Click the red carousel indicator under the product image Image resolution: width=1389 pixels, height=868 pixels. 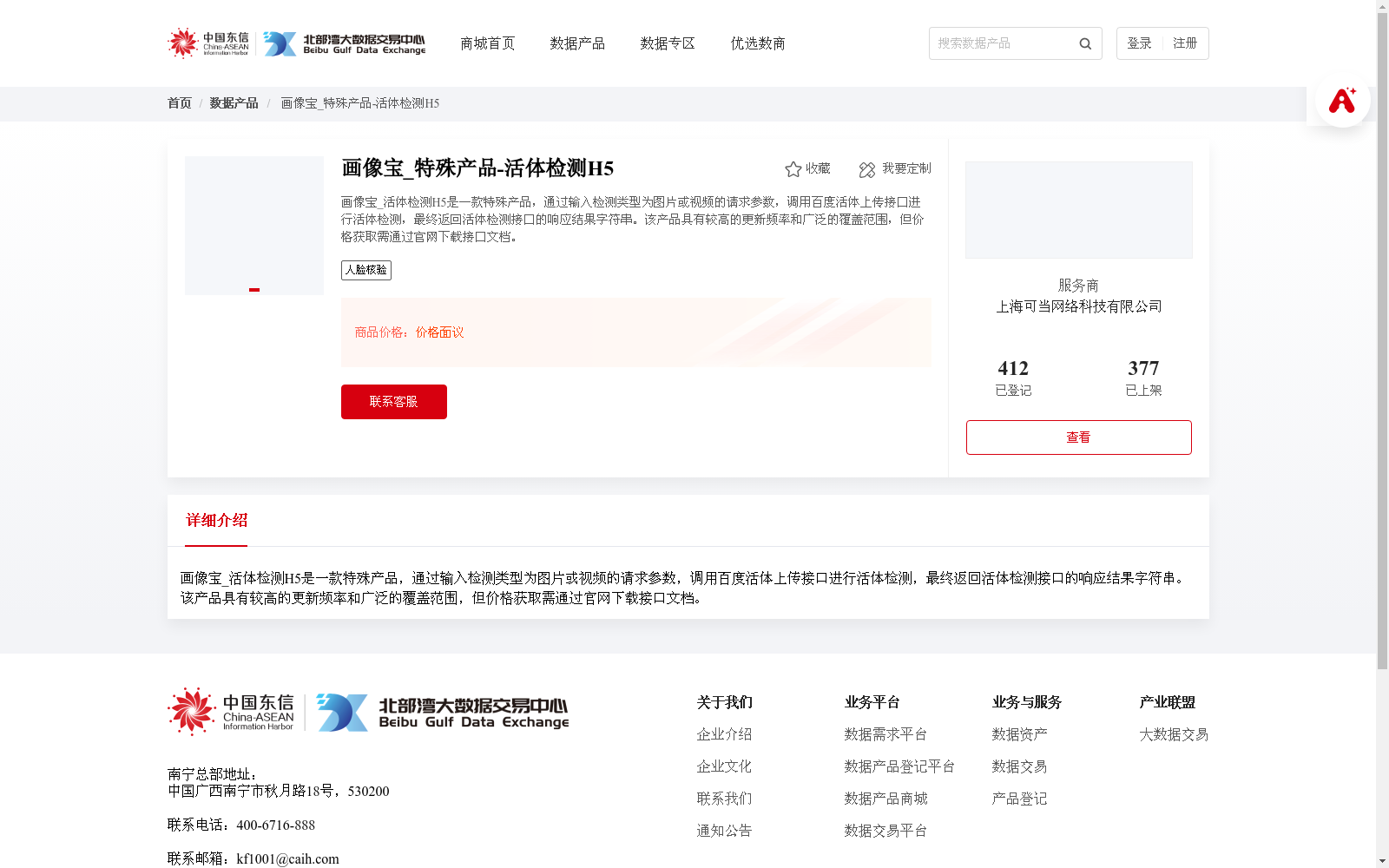(x=254, y=290)
